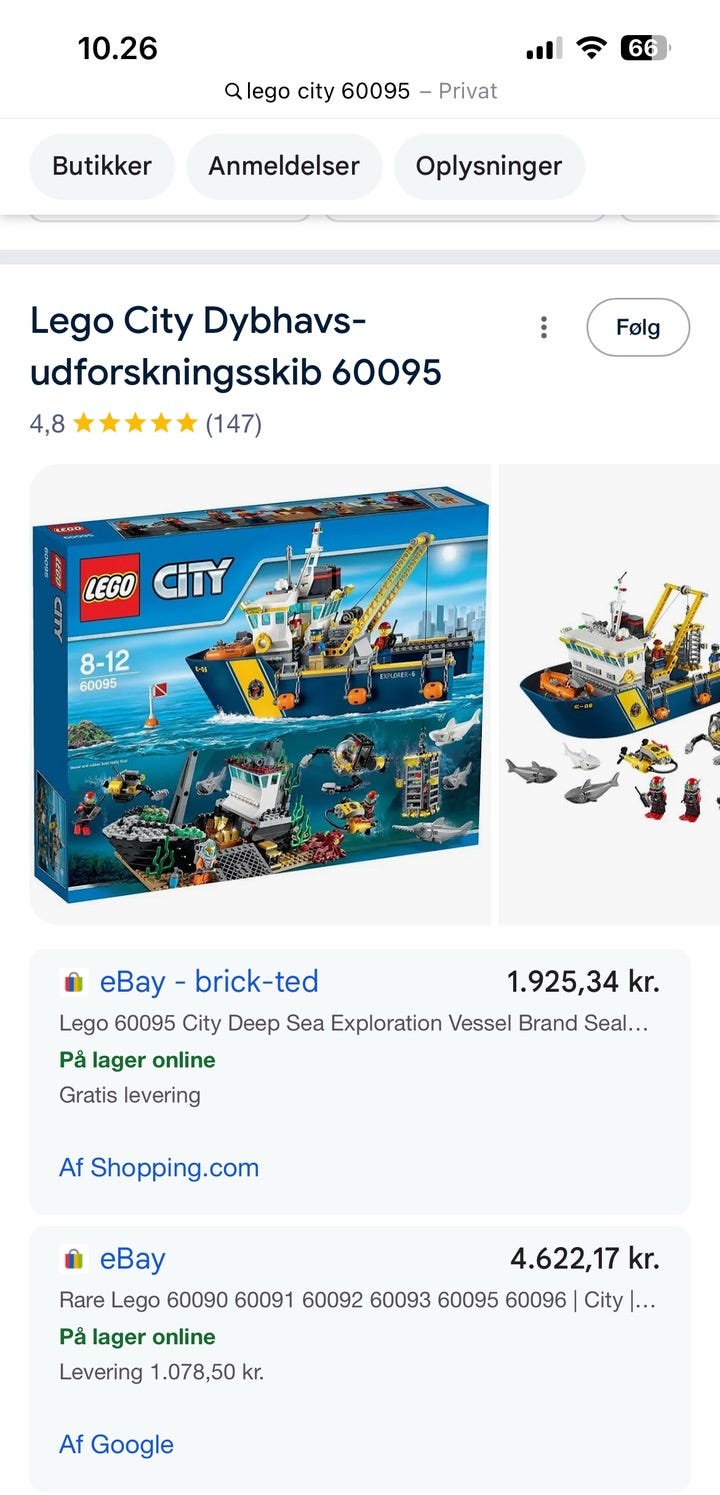This screenshot has width=720, height=1495.
Task: Open the second eBay listing title
Action: 355,1301
